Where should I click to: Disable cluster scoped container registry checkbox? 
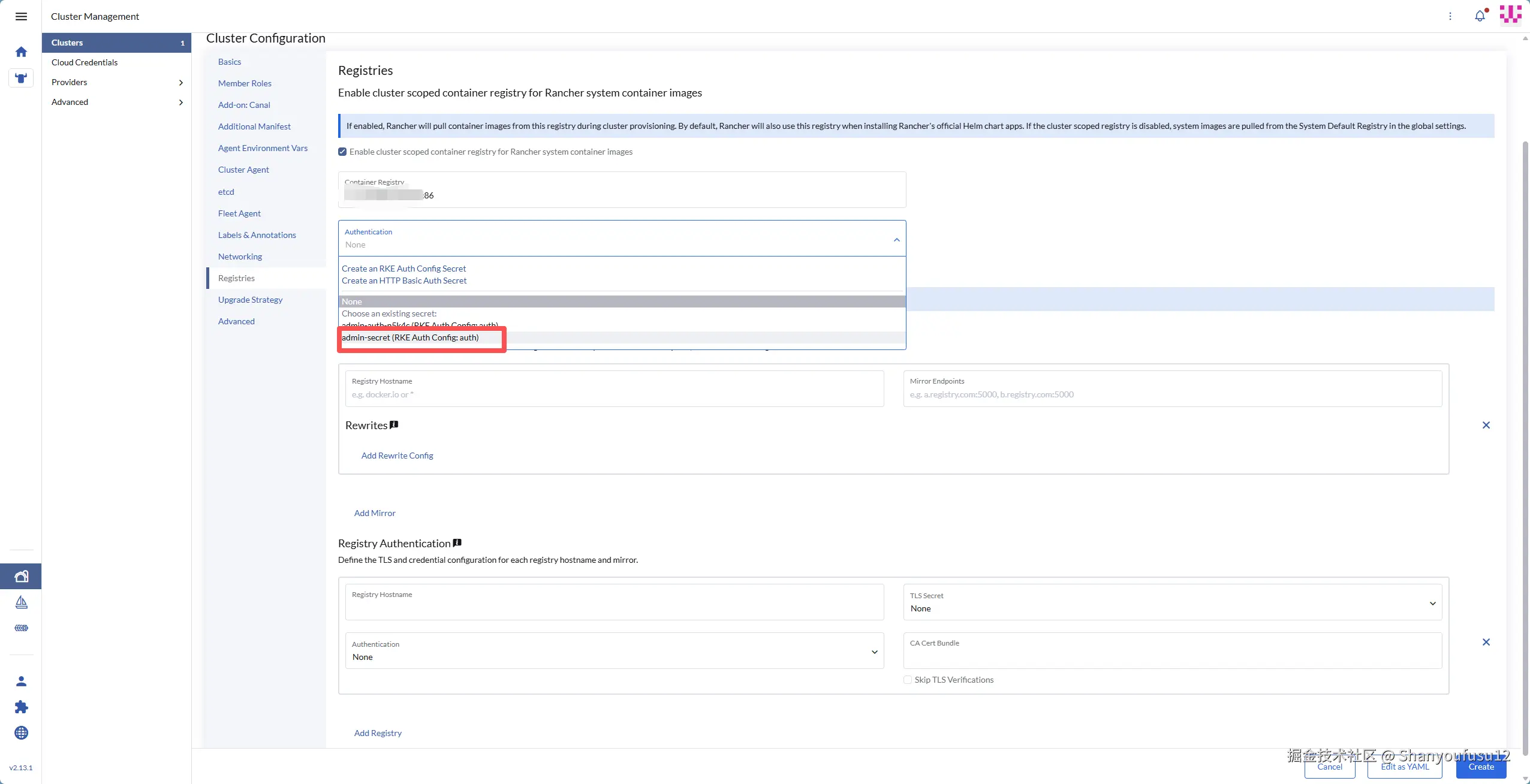point(342,152)
